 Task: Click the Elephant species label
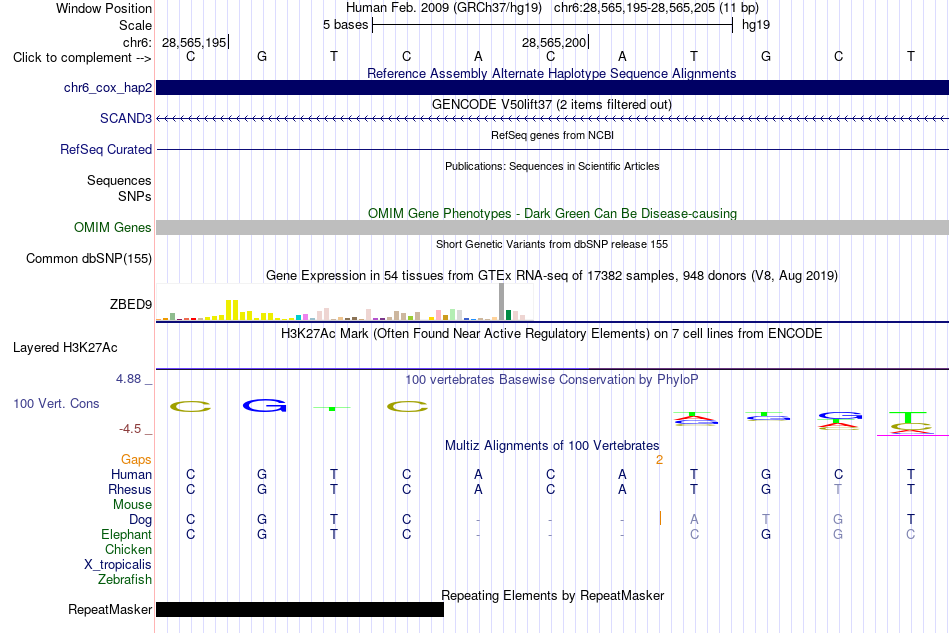click(126, 534)
